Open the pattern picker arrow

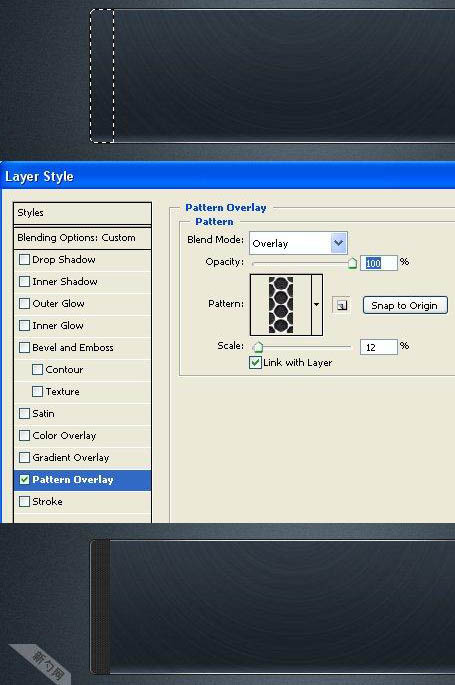click(317, 304)
